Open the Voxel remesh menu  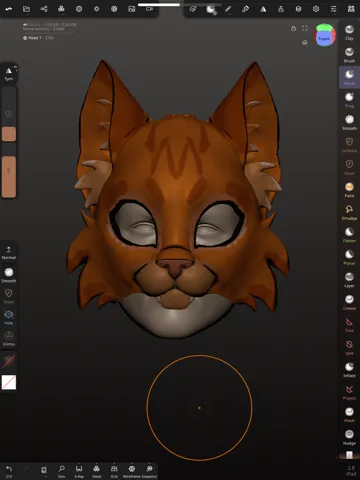96,471
